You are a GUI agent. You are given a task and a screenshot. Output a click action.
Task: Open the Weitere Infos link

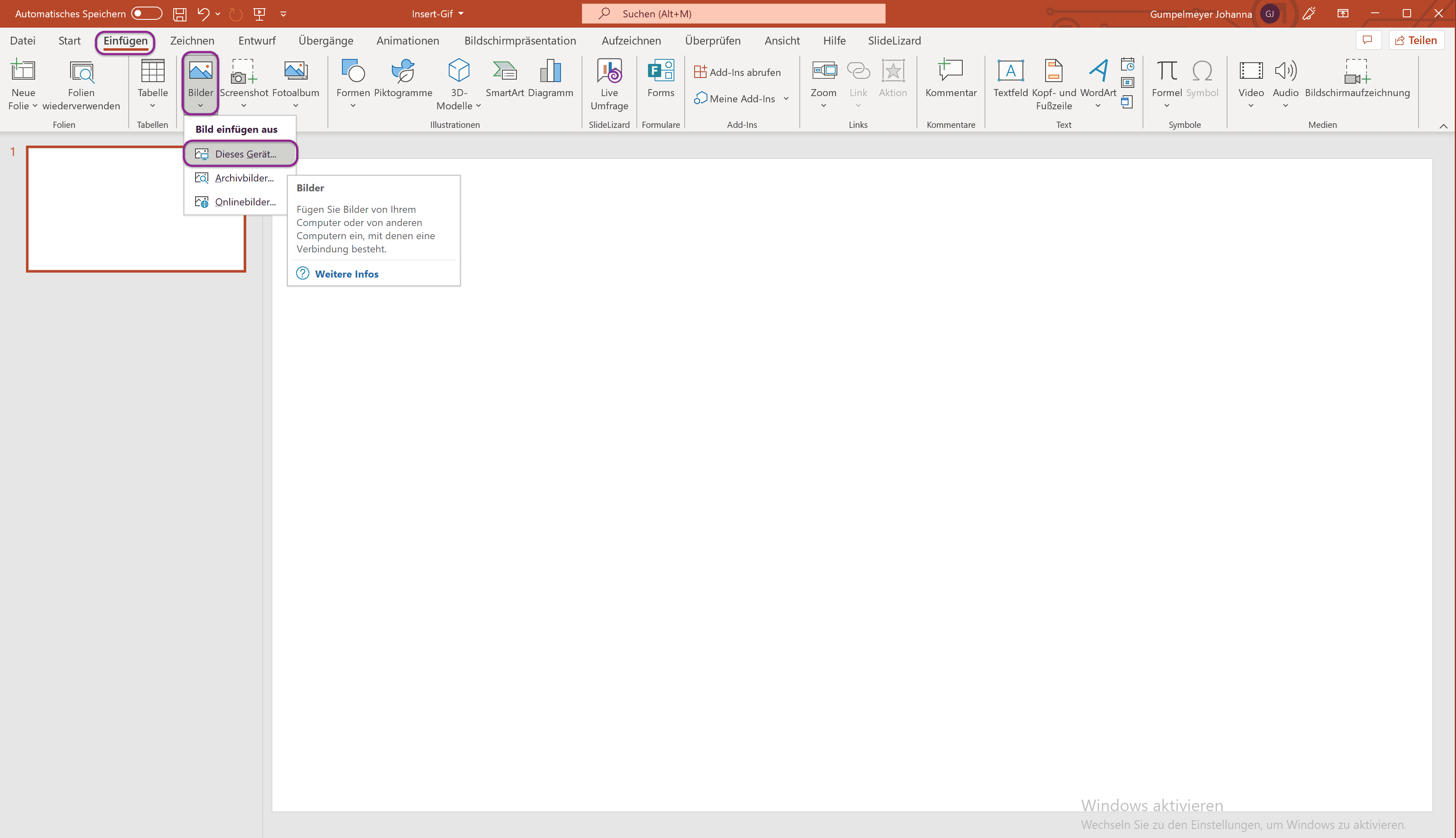click(346, 274)
